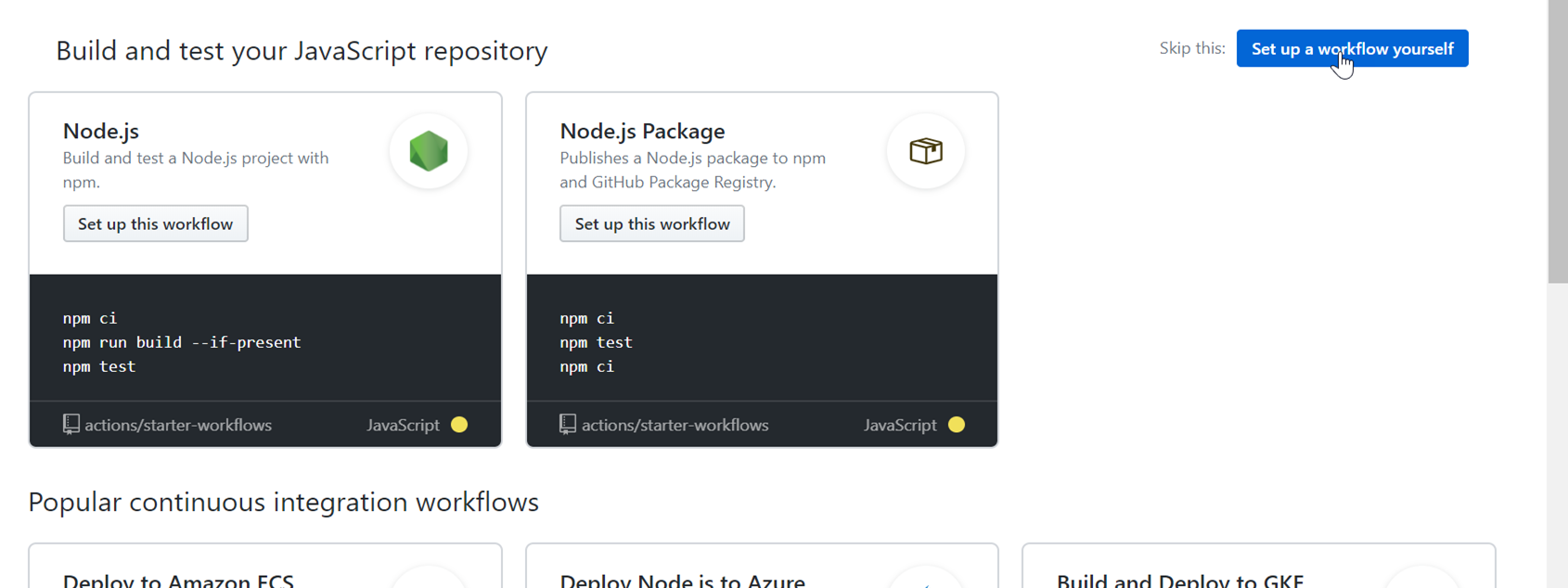Click repo icon in the Node.js Package card footer
1568x588 pixels.
coord(568,425)
